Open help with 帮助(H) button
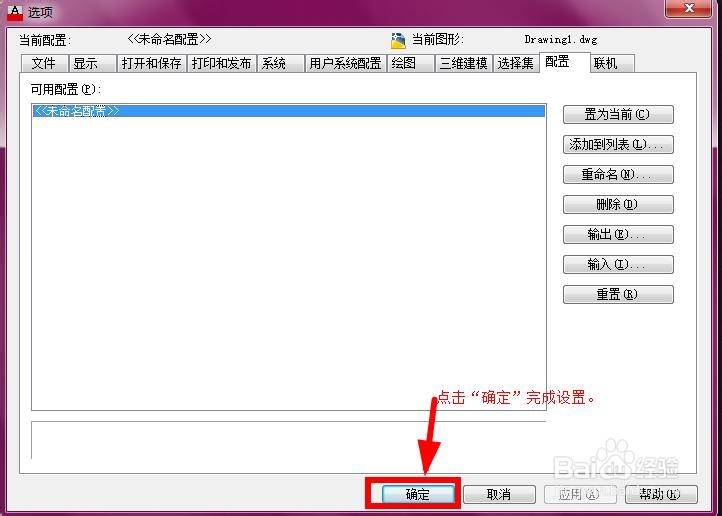This screenshot has height=516, width=722. point(661,494)
